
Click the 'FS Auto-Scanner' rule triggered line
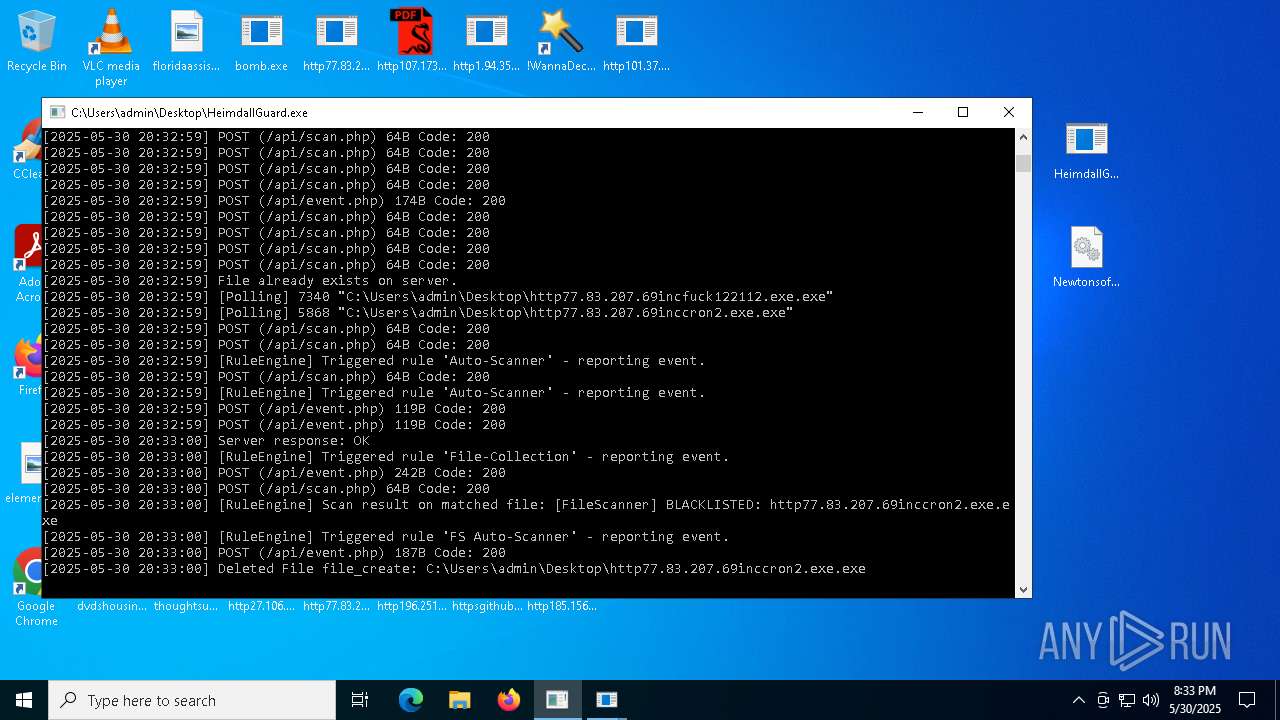click(x=386, y=537)
